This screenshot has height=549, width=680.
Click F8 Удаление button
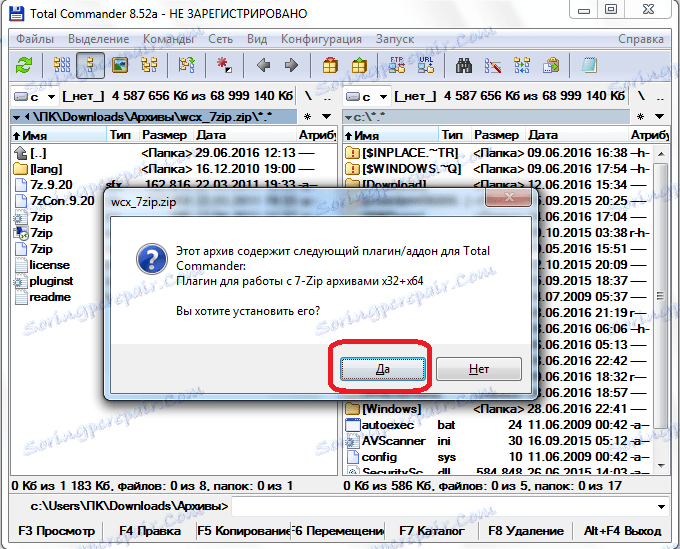pyautogui.click(x=526, y=531)
